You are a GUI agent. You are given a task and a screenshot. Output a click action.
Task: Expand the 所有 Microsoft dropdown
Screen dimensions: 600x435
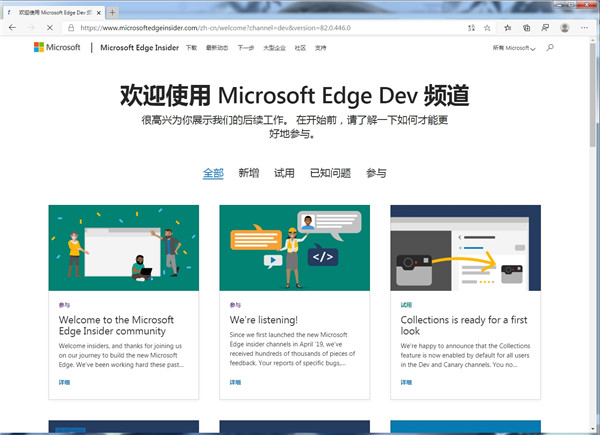[514, 48]
